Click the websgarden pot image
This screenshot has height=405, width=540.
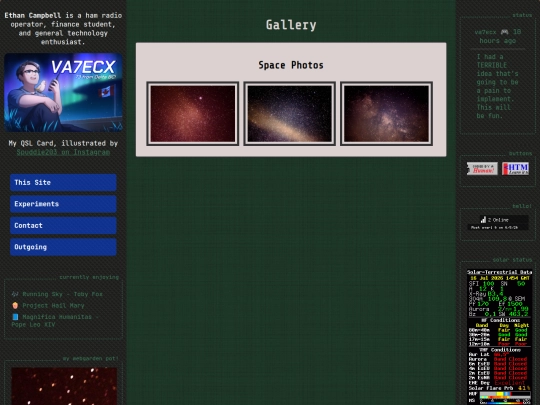tap(64, 386)
